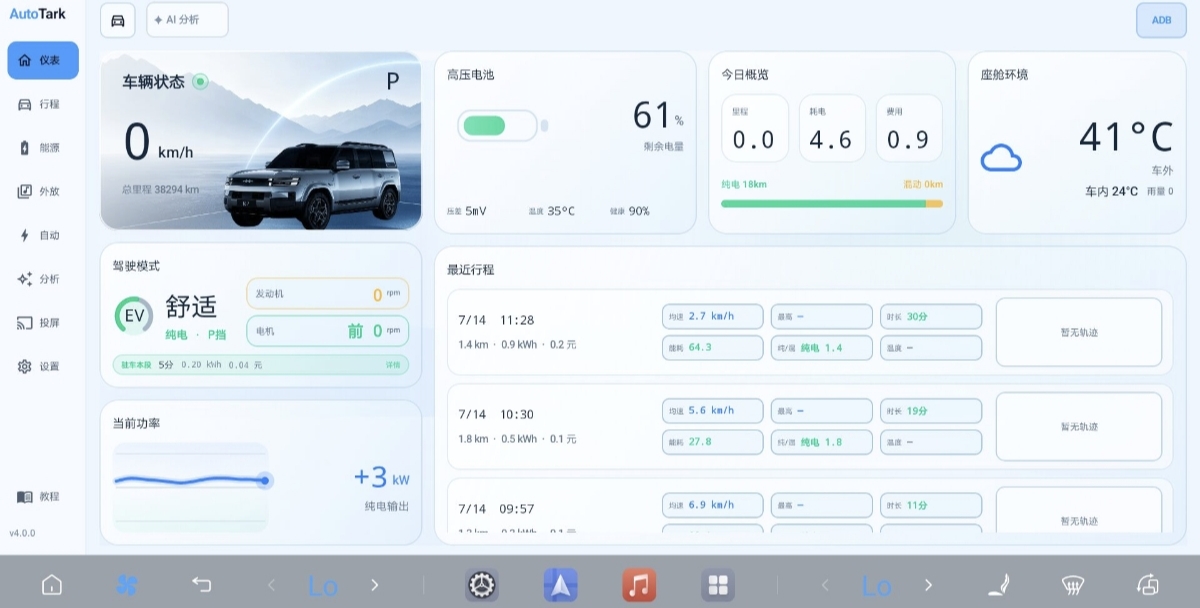This screenshot has height=608, width=1200.
Task: Toggle the windshield defrost icon
Action: pyautogui.click(x=1073, y=585)
